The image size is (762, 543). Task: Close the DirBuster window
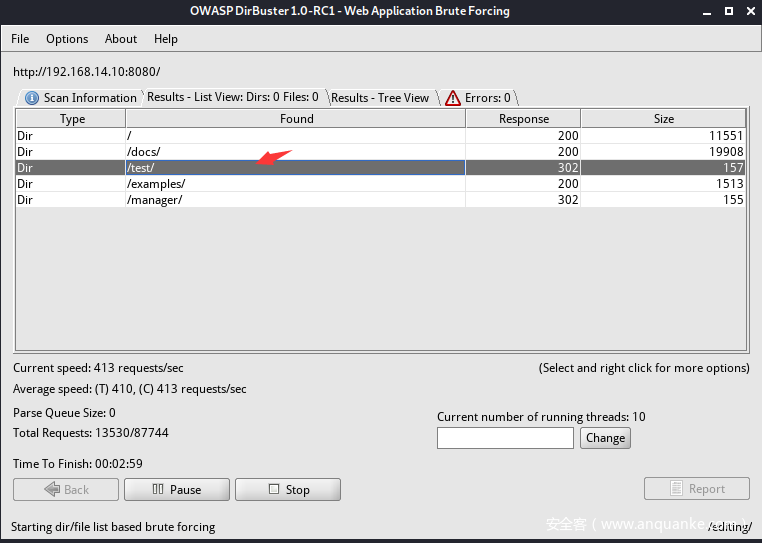point(751,11)
